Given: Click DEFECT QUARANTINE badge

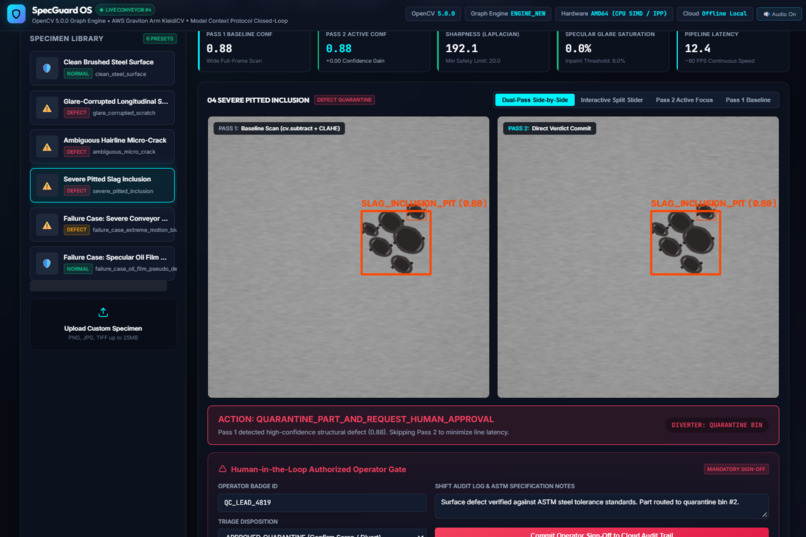Looking at the screenshot, I should click(x=344, y=100).
